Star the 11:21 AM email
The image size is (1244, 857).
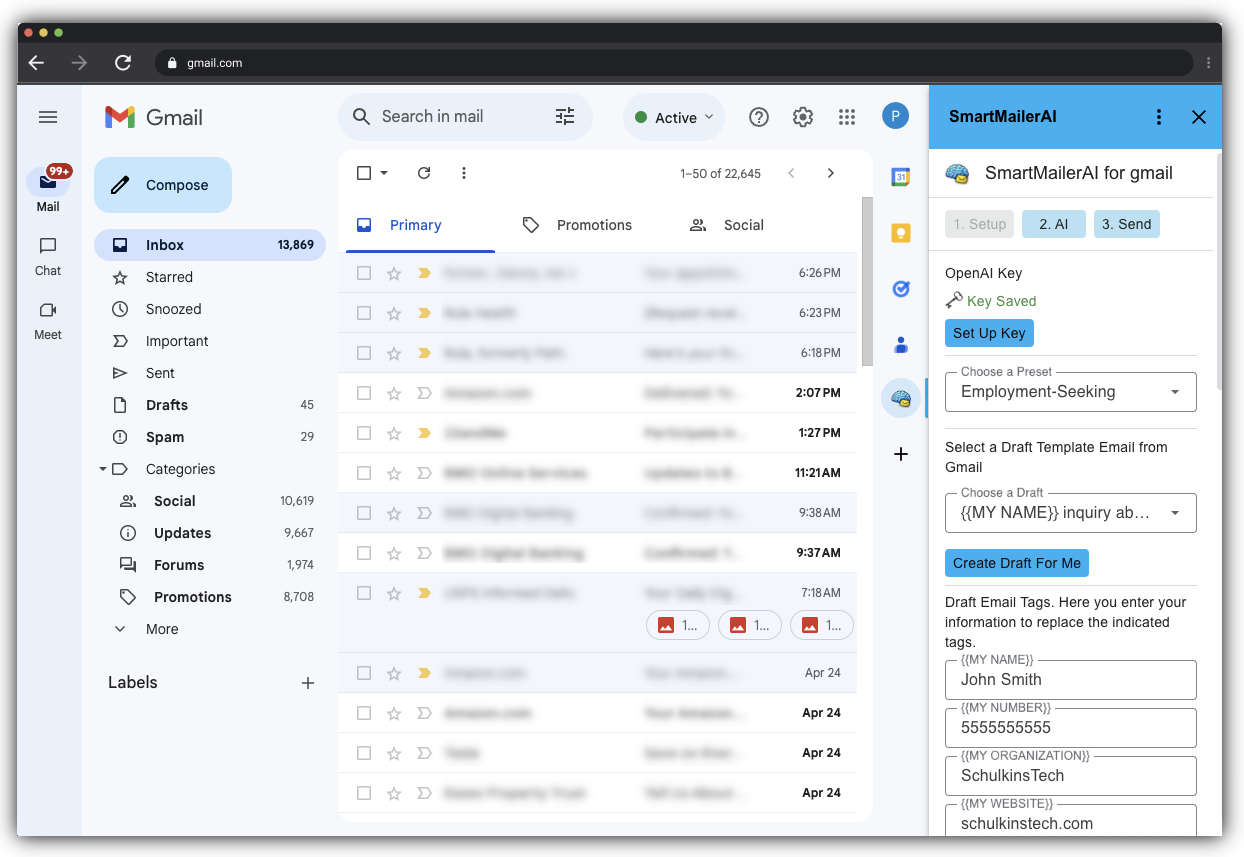[394, 473]
